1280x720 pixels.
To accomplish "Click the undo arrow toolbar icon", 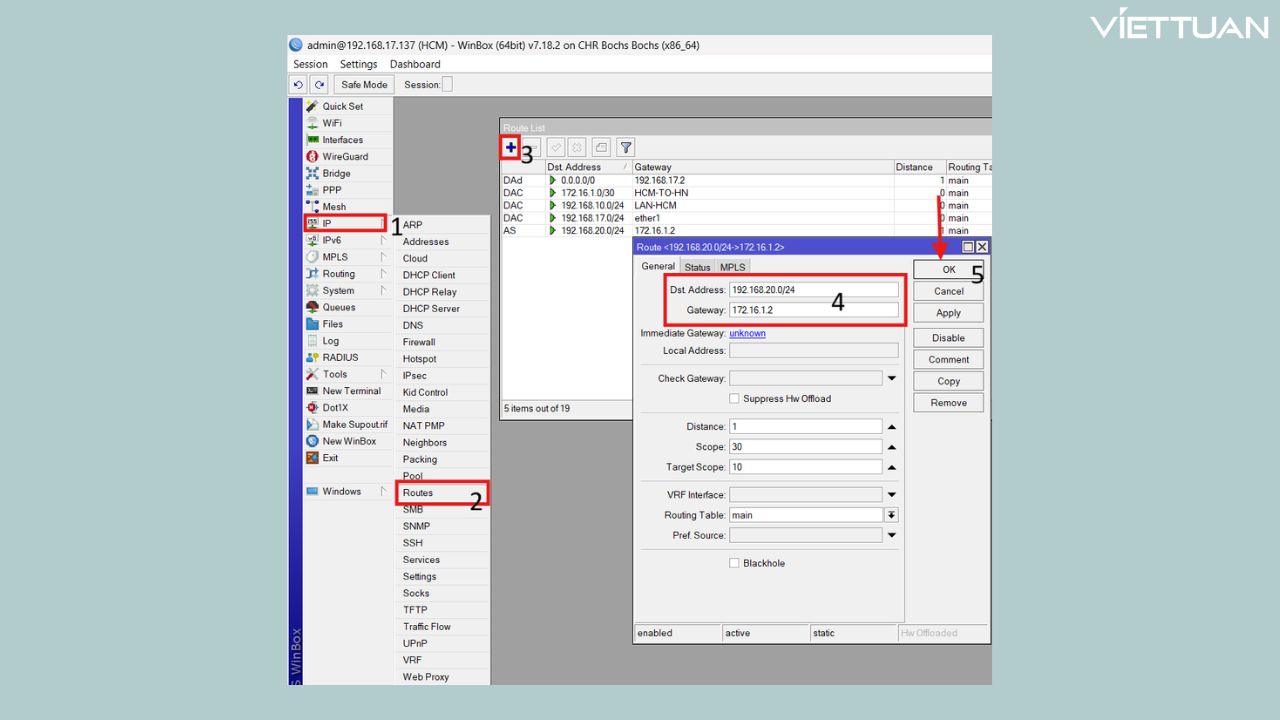I will pyautogui.click(x=298, y=85).
